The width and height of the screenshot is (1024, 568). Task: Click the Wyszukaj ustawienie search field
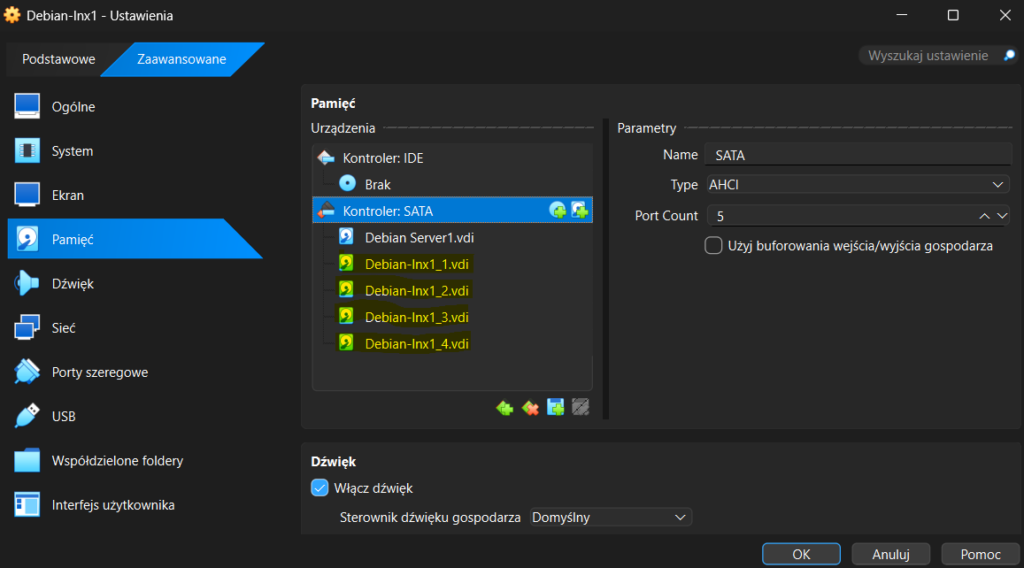[927, 56]
